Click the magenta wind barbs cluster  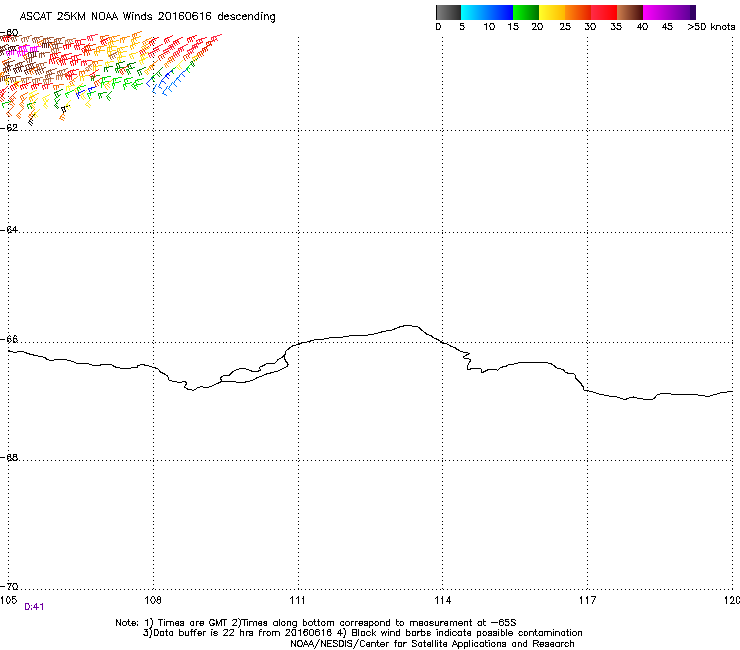tap(22, 51)
